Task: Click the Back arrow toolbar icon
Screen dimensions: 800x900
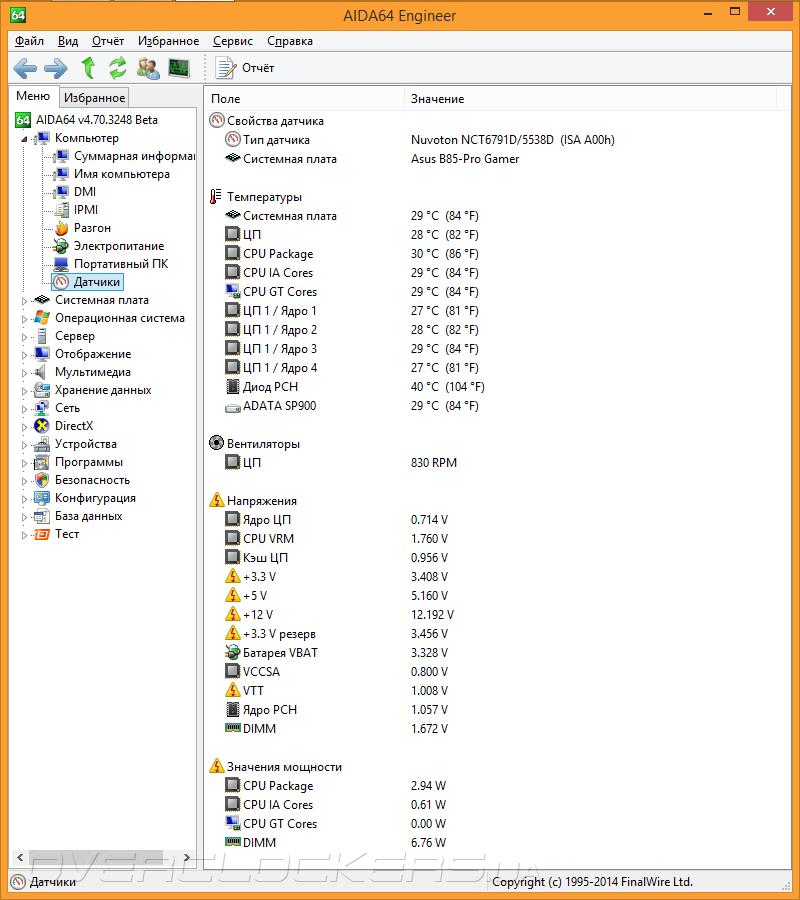Action: pyautogui.click(x=25, y=68)
